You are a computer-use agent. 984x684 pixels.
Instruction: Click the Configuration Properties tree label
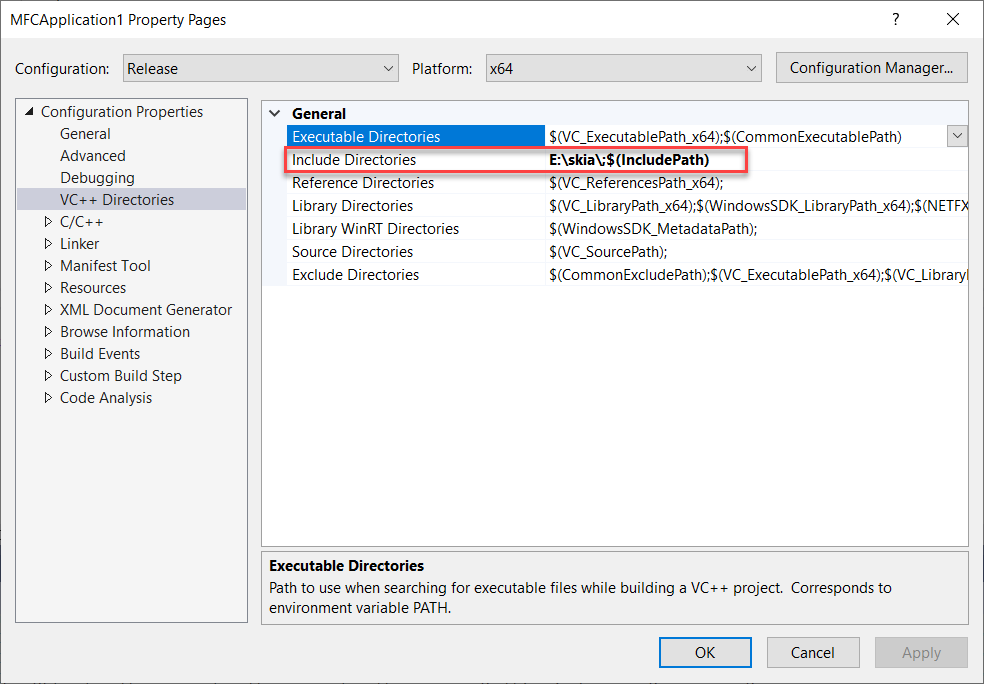click(x=122, y=112)
